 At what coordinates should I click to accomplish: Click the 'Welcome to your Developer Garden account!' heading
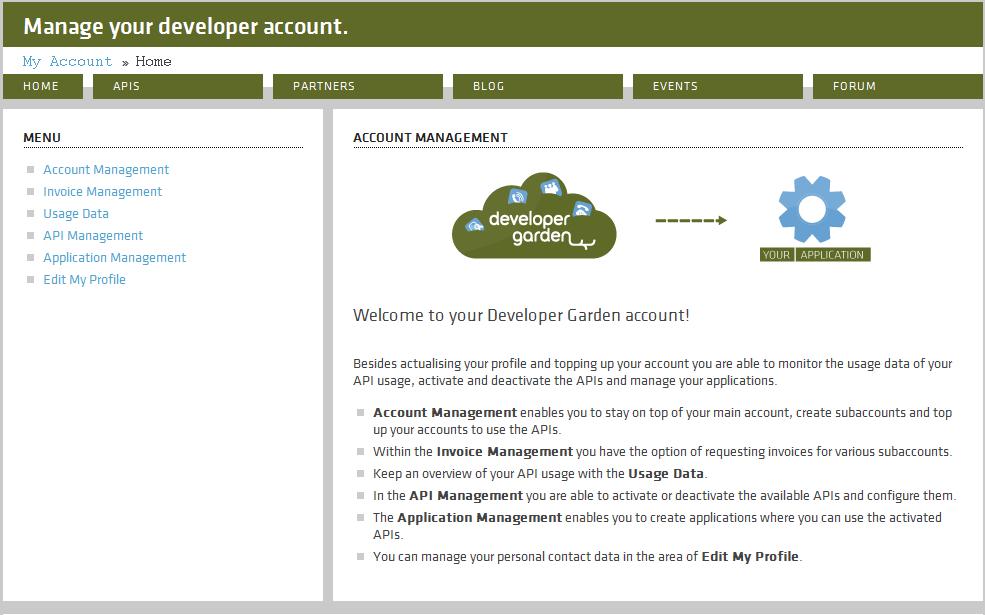coord(521,315)
